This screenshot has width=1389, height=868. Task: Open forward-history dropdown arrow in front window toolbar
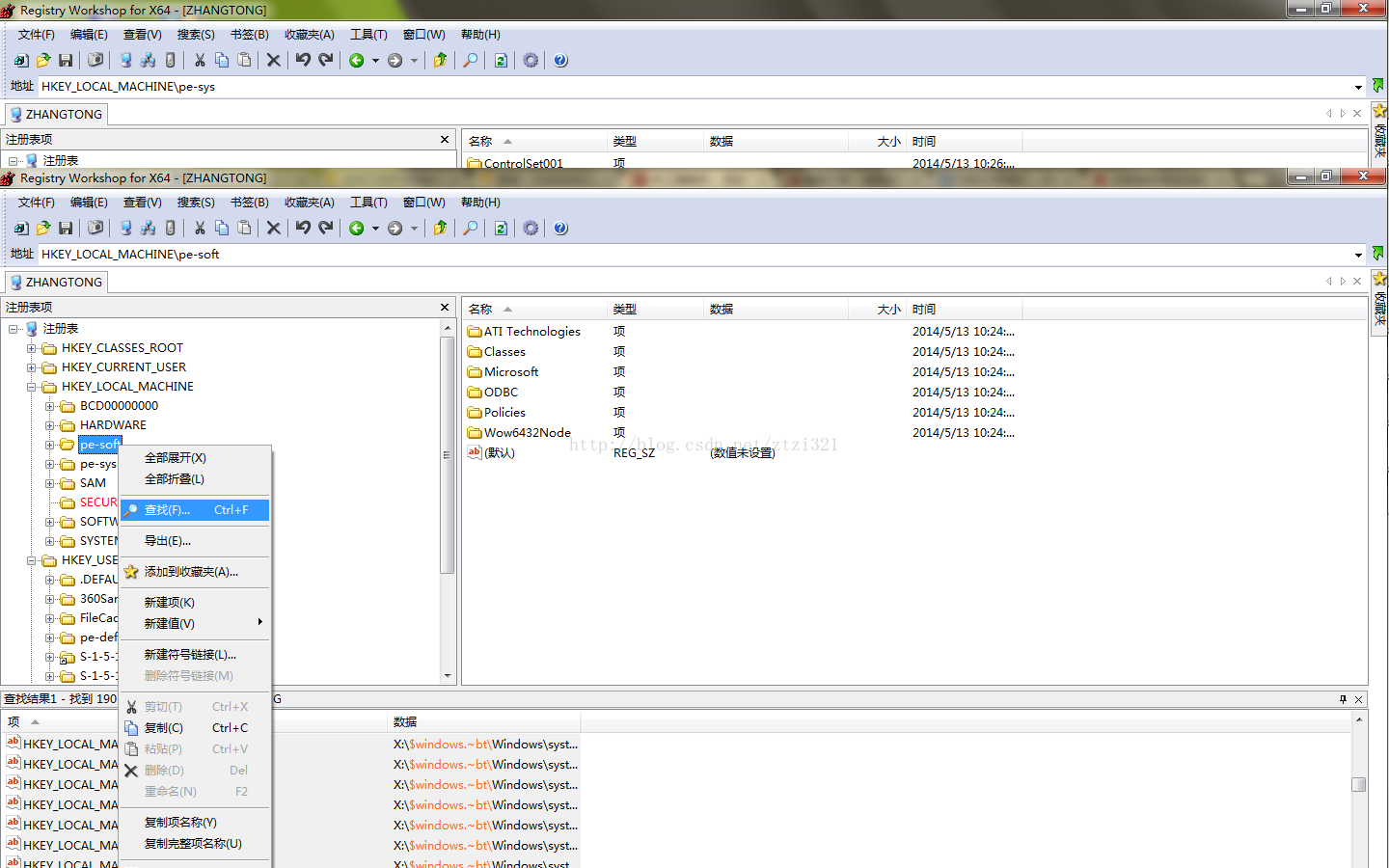[x=415, y=229]
